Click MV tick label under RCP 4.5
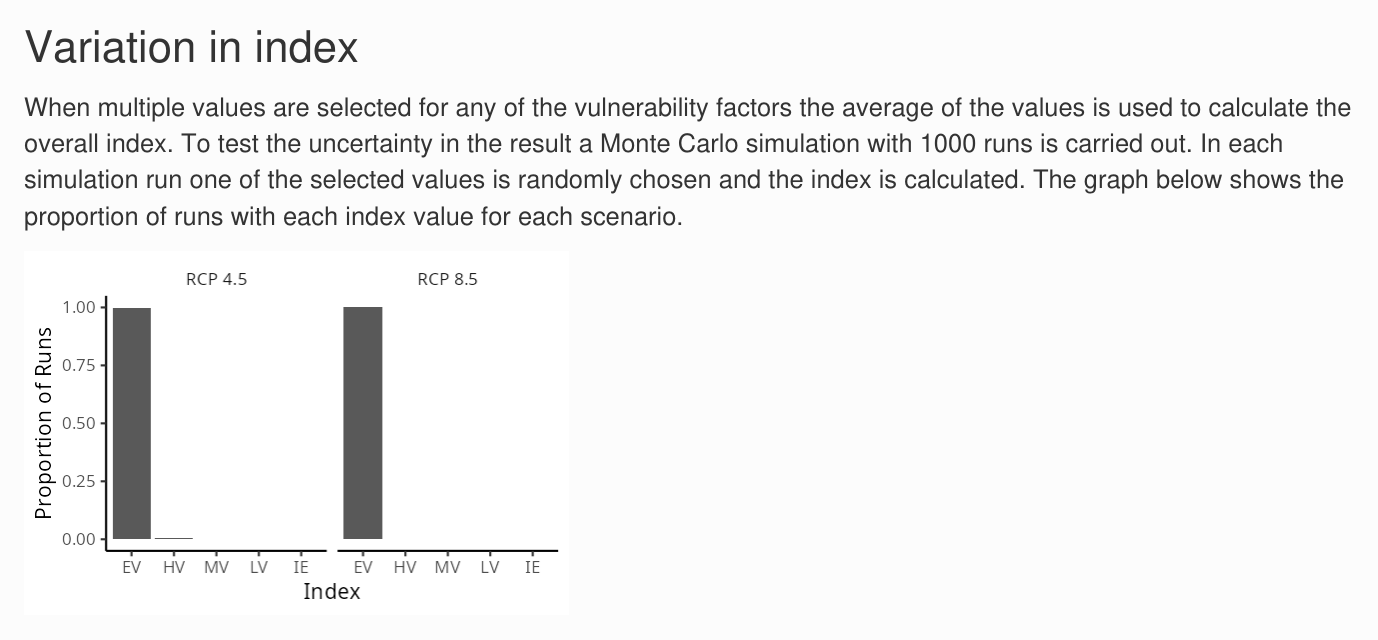The height and width of the screenshot is (640, 1378). (216, 567)
